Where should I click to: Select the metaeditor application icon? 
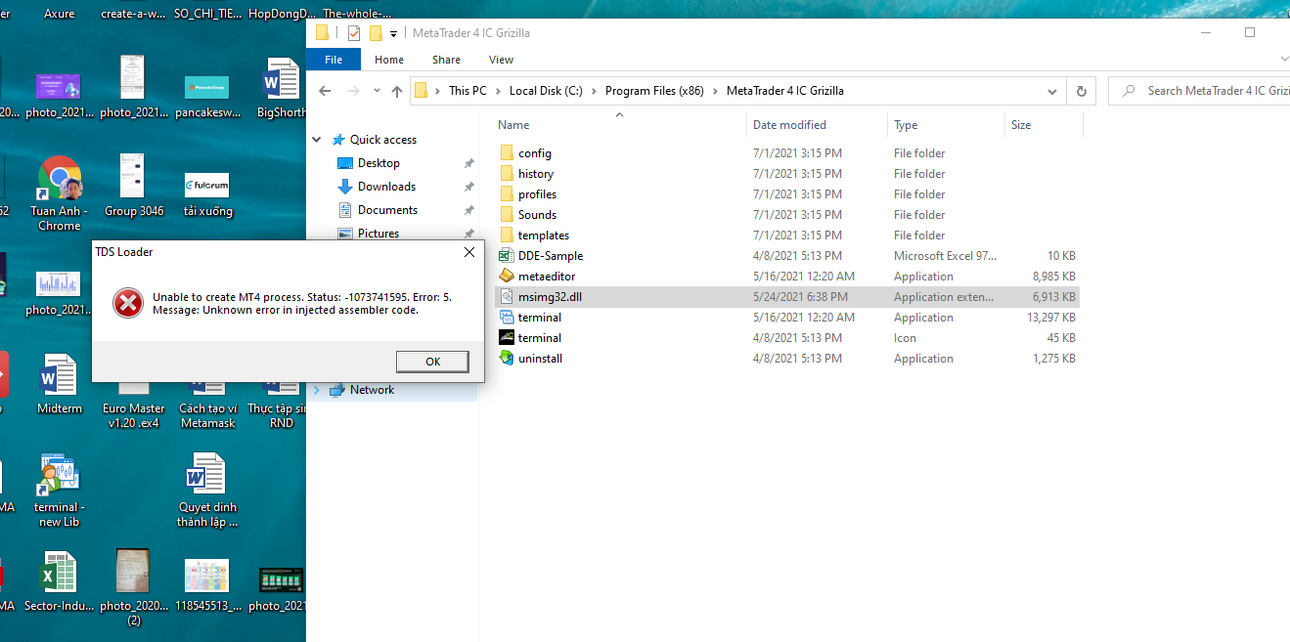coord(506,276)
